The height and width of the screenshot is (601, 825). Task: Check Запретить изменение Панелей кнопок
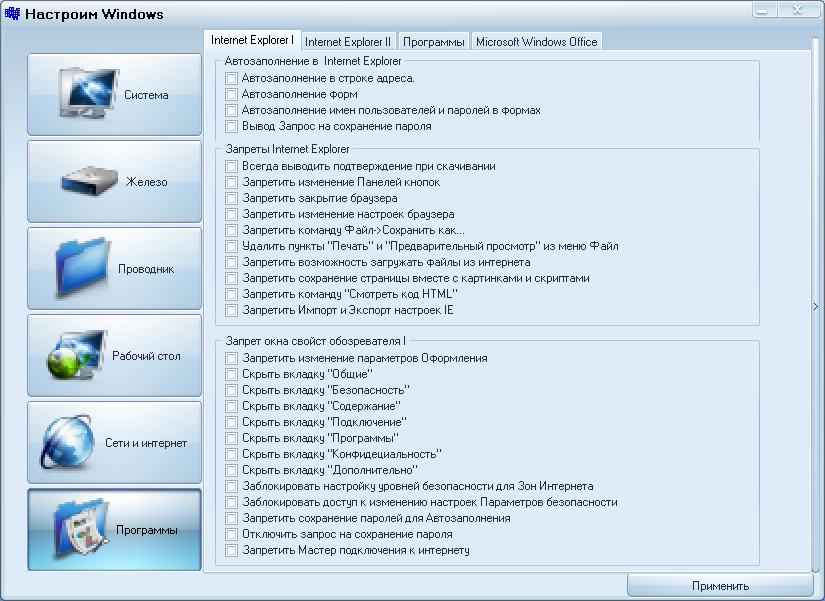(x=231, y=182)
